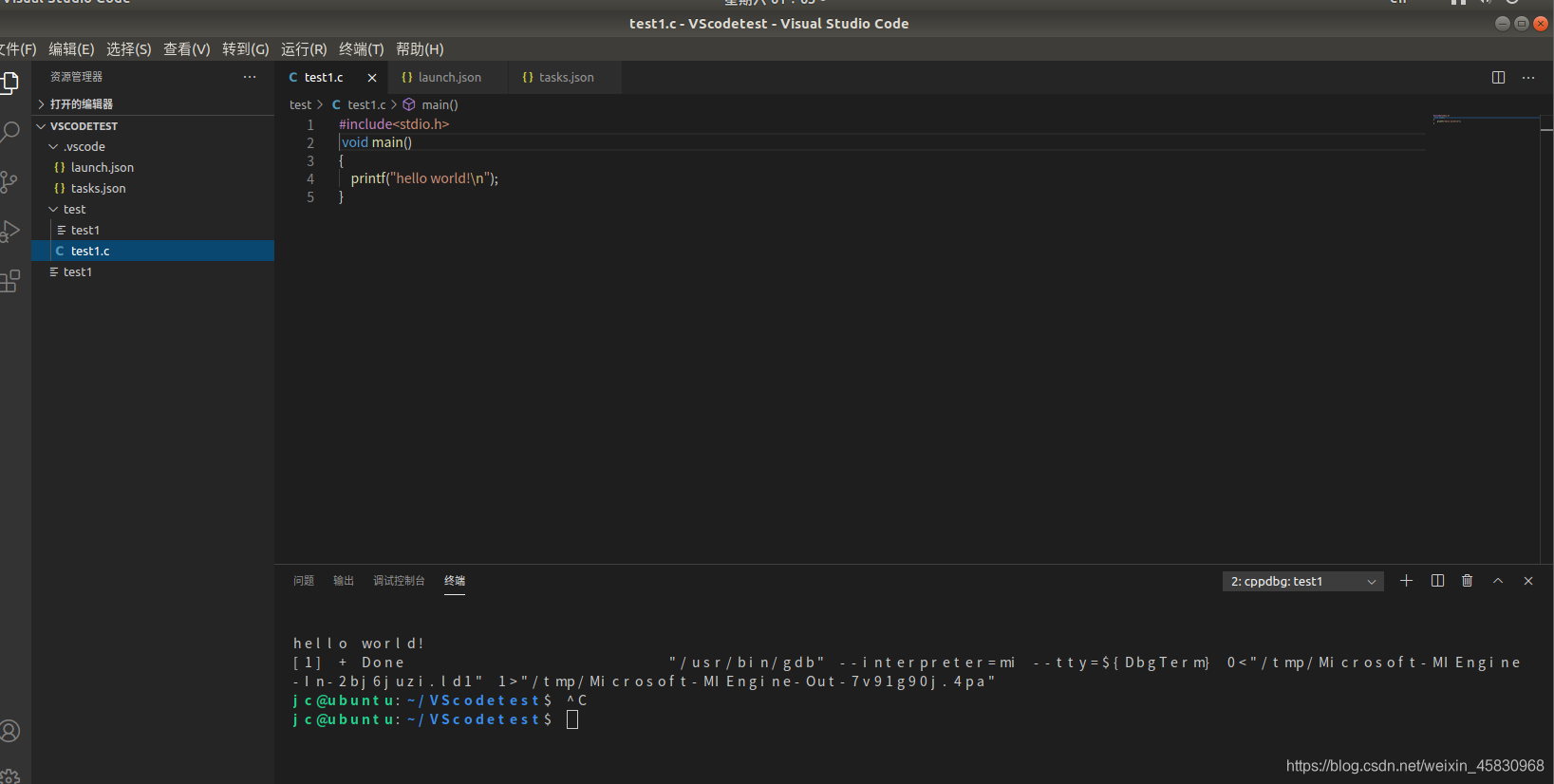Open the Search view in activity bar
This screenshot has width=1554, height=784.
point(9,132)
